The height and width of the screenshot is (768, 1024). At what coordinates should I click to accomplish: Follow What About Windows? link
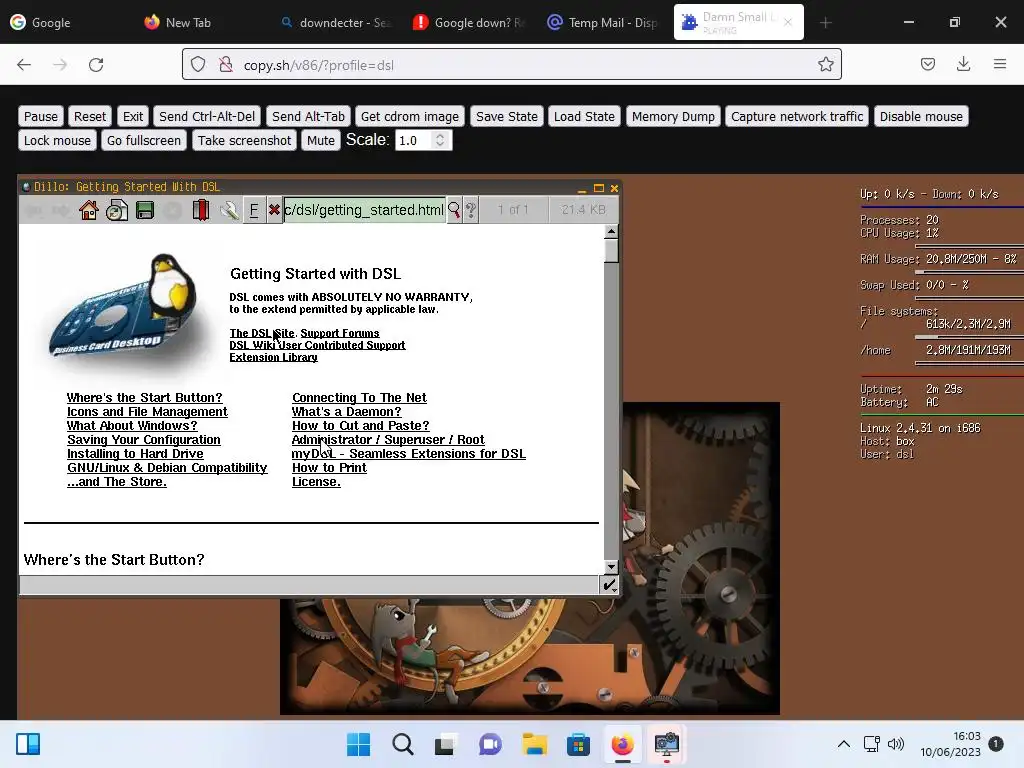(132, 426)
